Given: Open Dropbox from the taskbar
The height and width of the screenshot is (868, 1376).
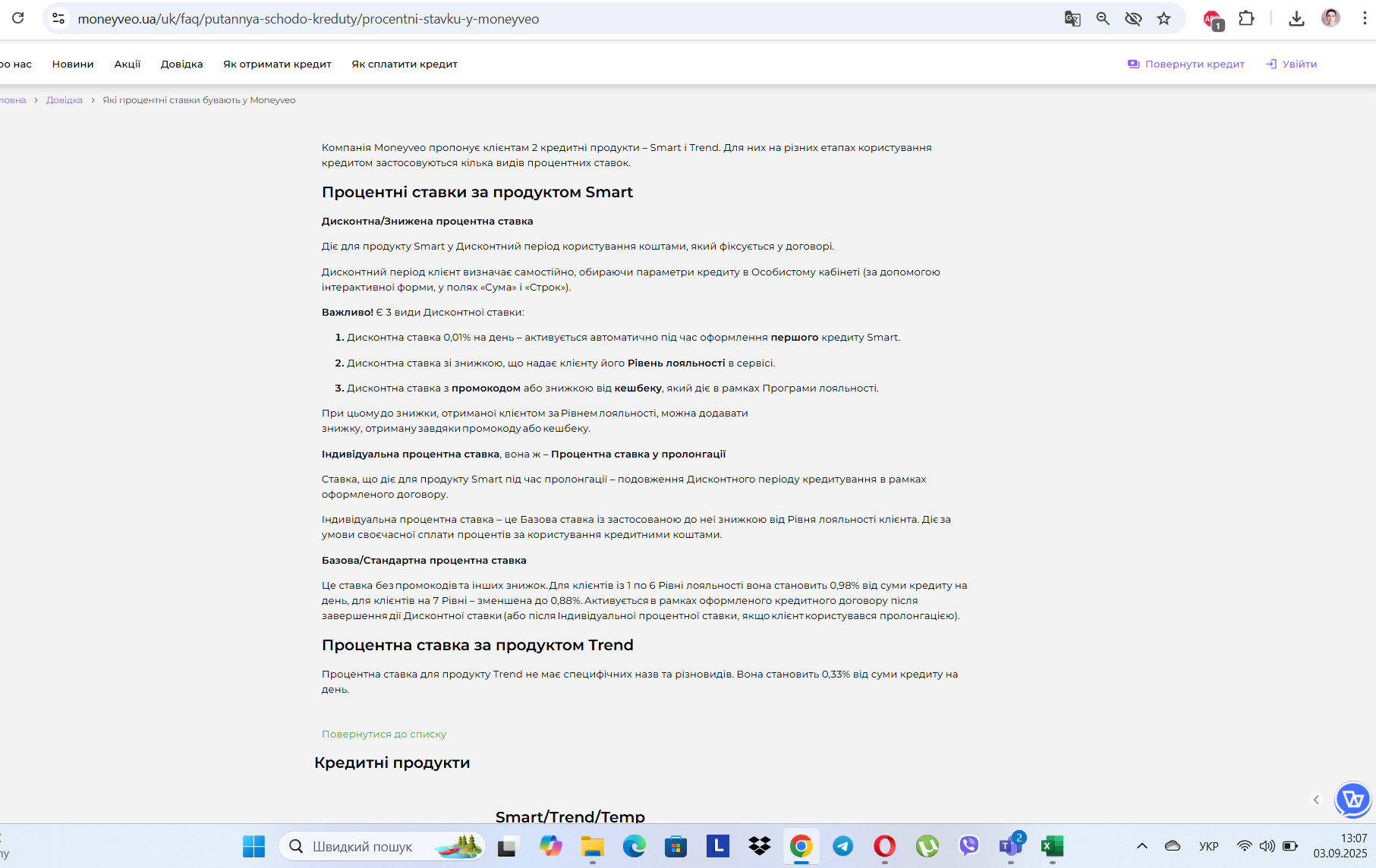Looking at the screenshot, I should point(759,846).
